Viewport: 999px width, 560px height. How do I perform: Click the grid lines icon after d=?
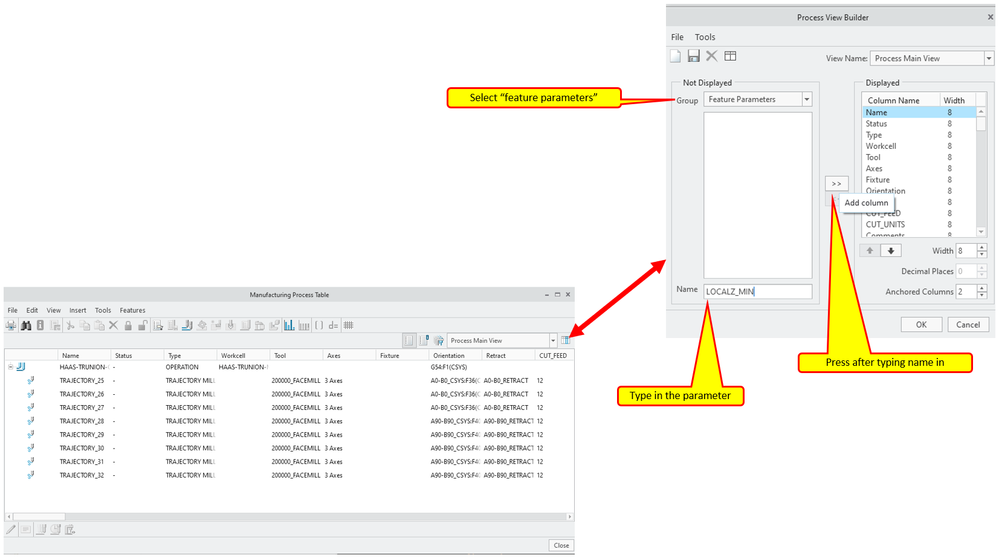coord(349,326)
